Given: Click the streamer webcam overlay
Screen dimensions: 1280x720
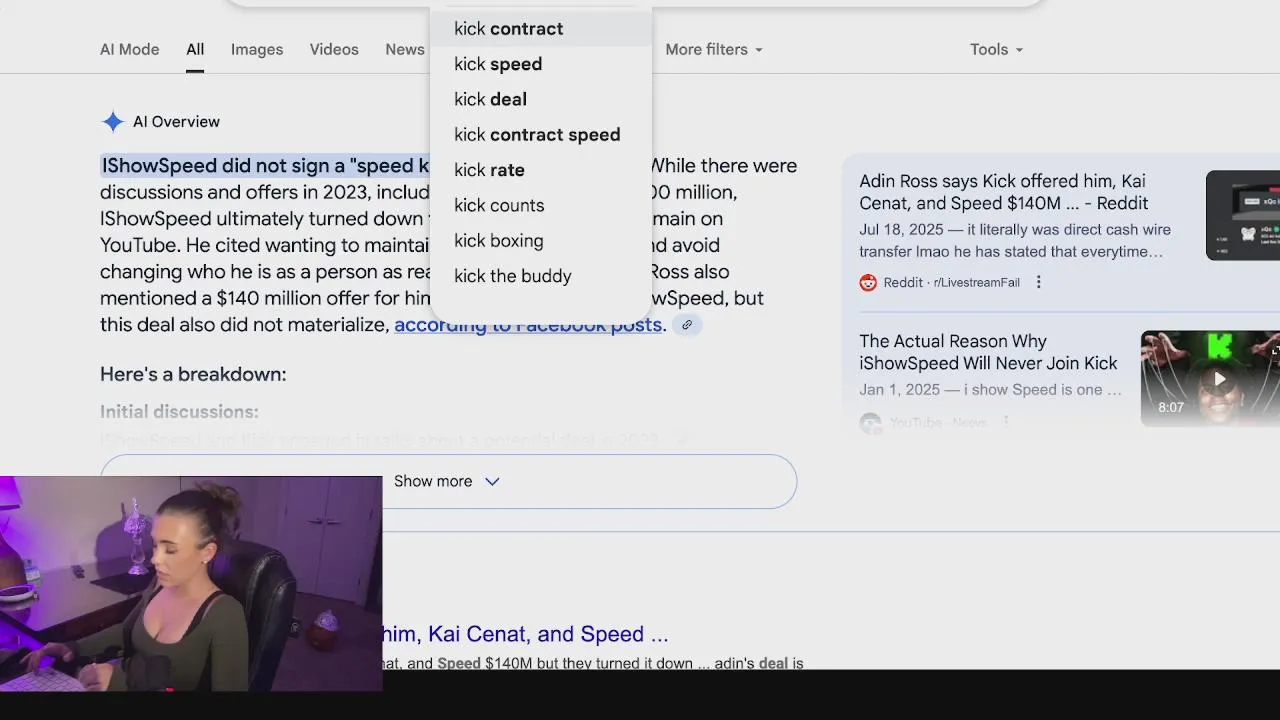Looking at the screenshot, I should (x=191, y=583).
